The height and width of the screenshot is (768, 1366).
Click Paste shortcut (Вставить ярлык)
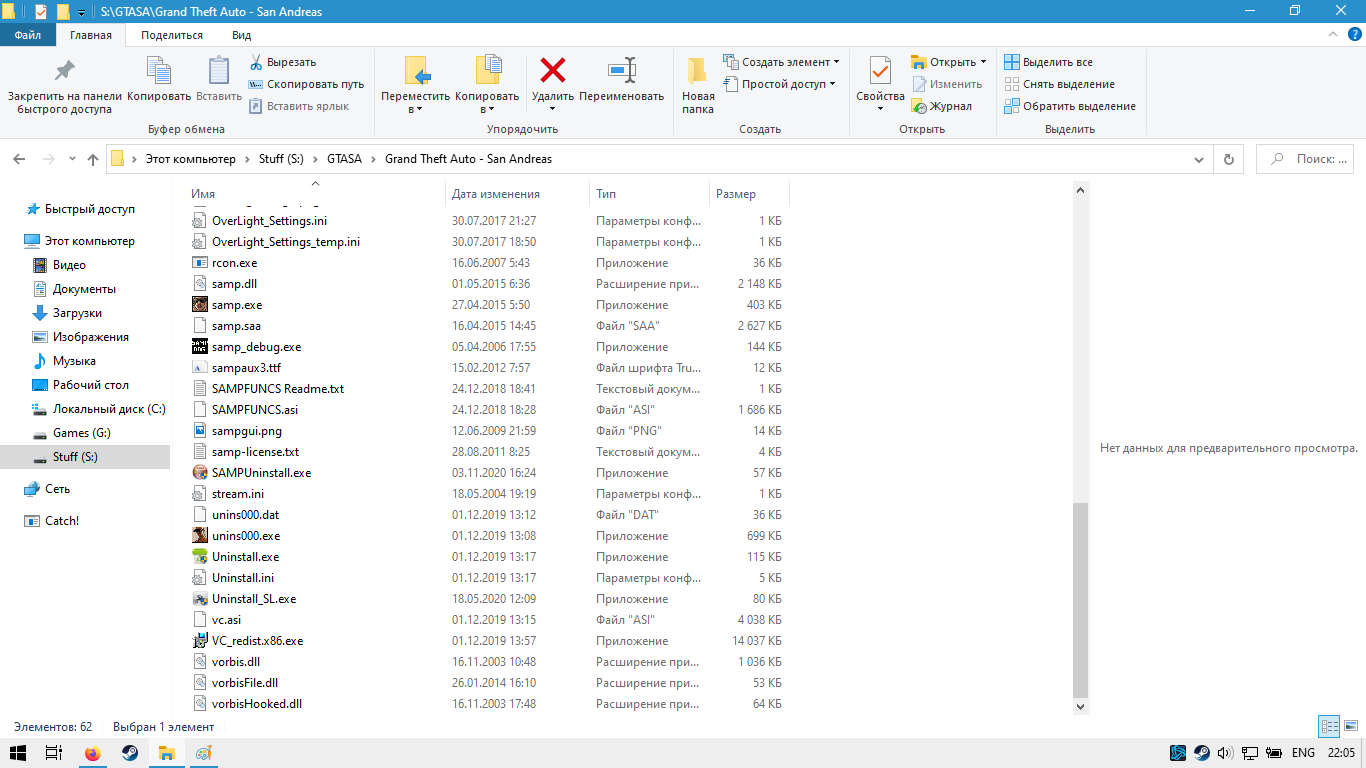[x=298, y=106]
